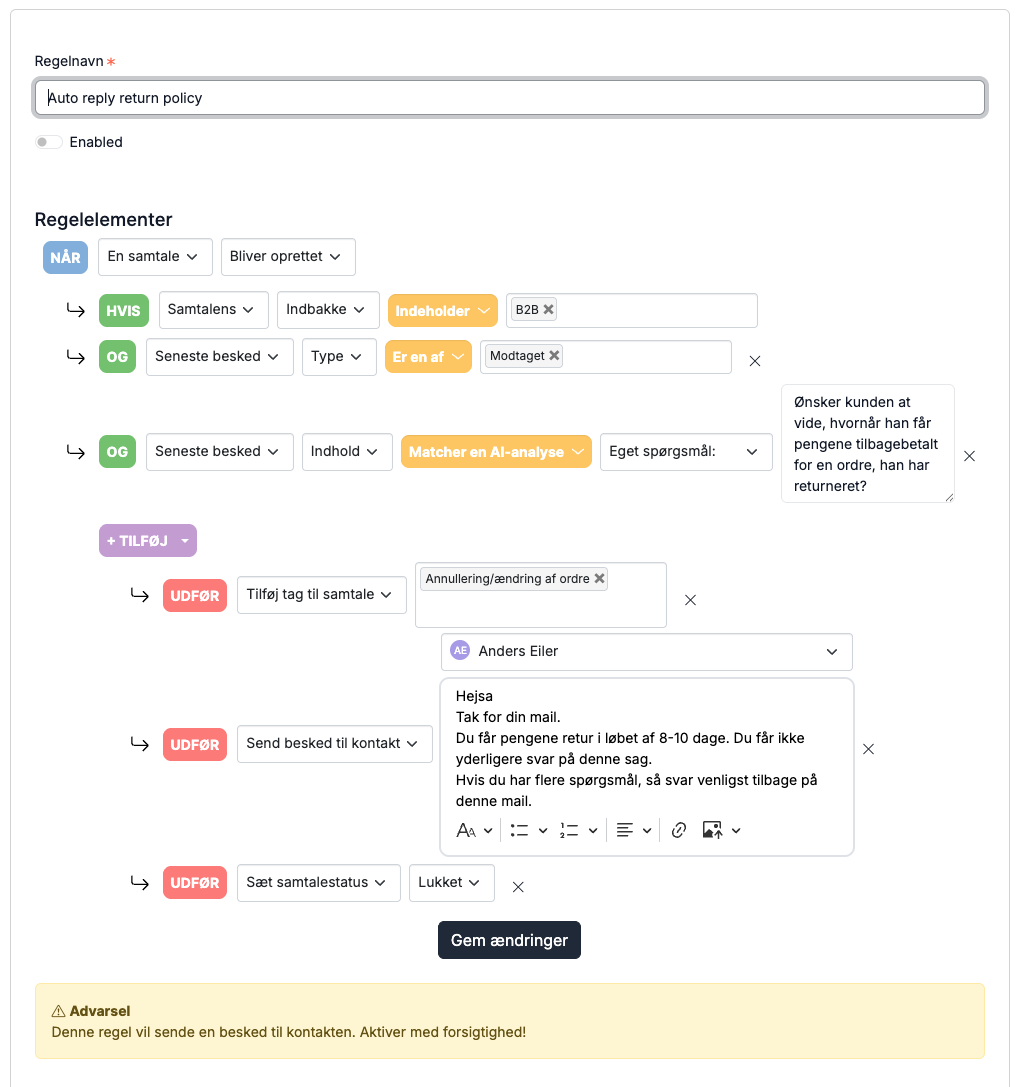Click the NÅR trigger badge

65,257
